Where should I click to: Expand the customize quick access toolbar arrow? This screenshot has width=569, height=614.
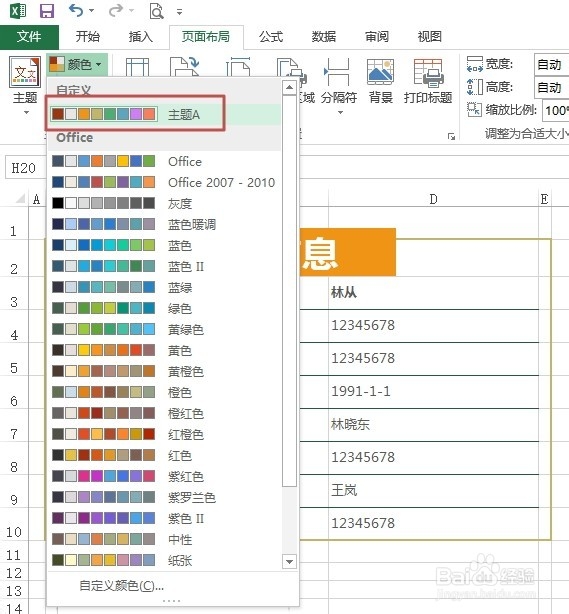click(179, 12)
